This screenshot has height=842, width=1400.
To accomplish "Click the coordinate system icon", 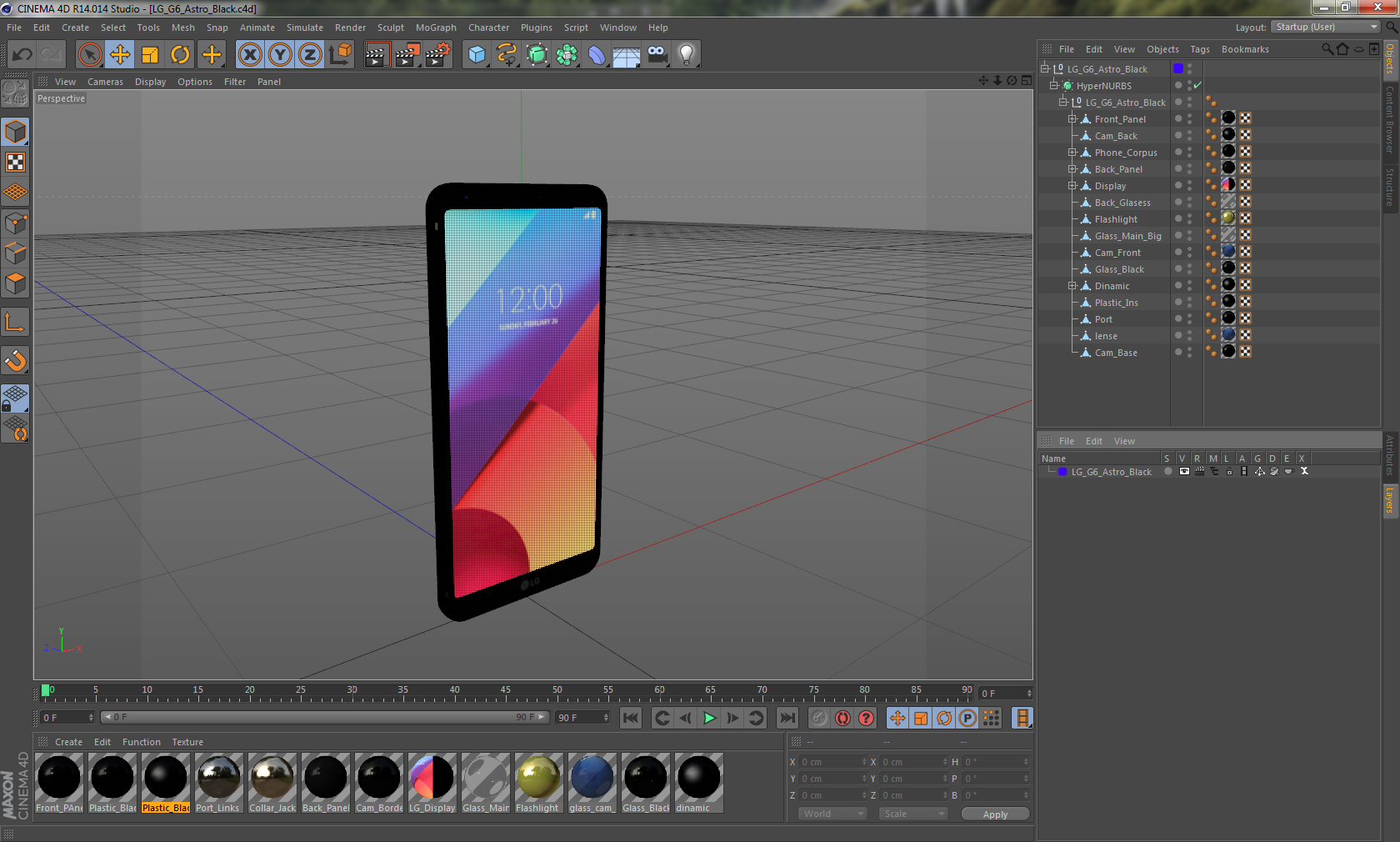I will (x=340, y=55).
